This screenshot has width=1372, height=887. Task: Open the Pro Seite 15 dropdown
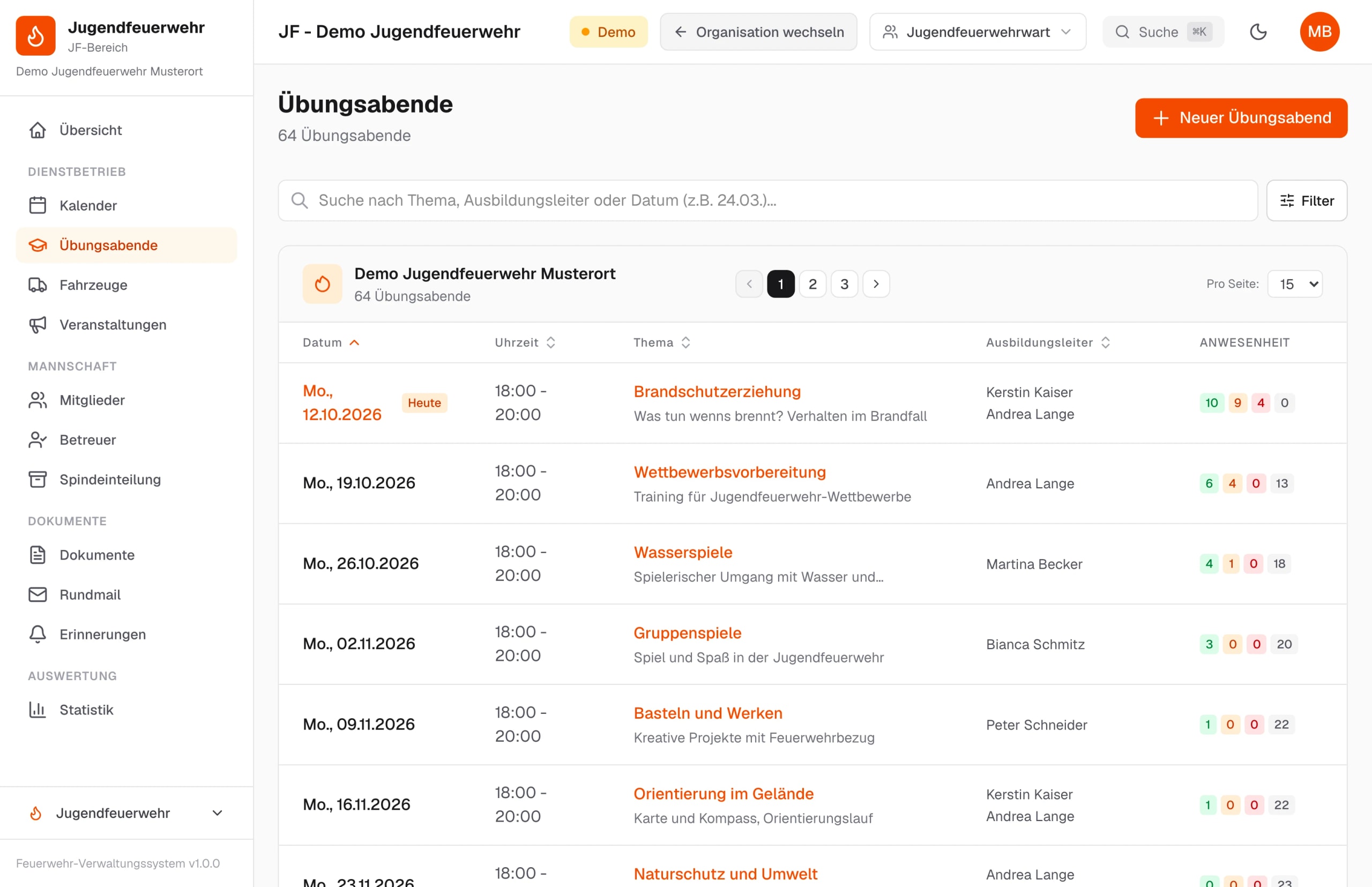coord(1294,284)
